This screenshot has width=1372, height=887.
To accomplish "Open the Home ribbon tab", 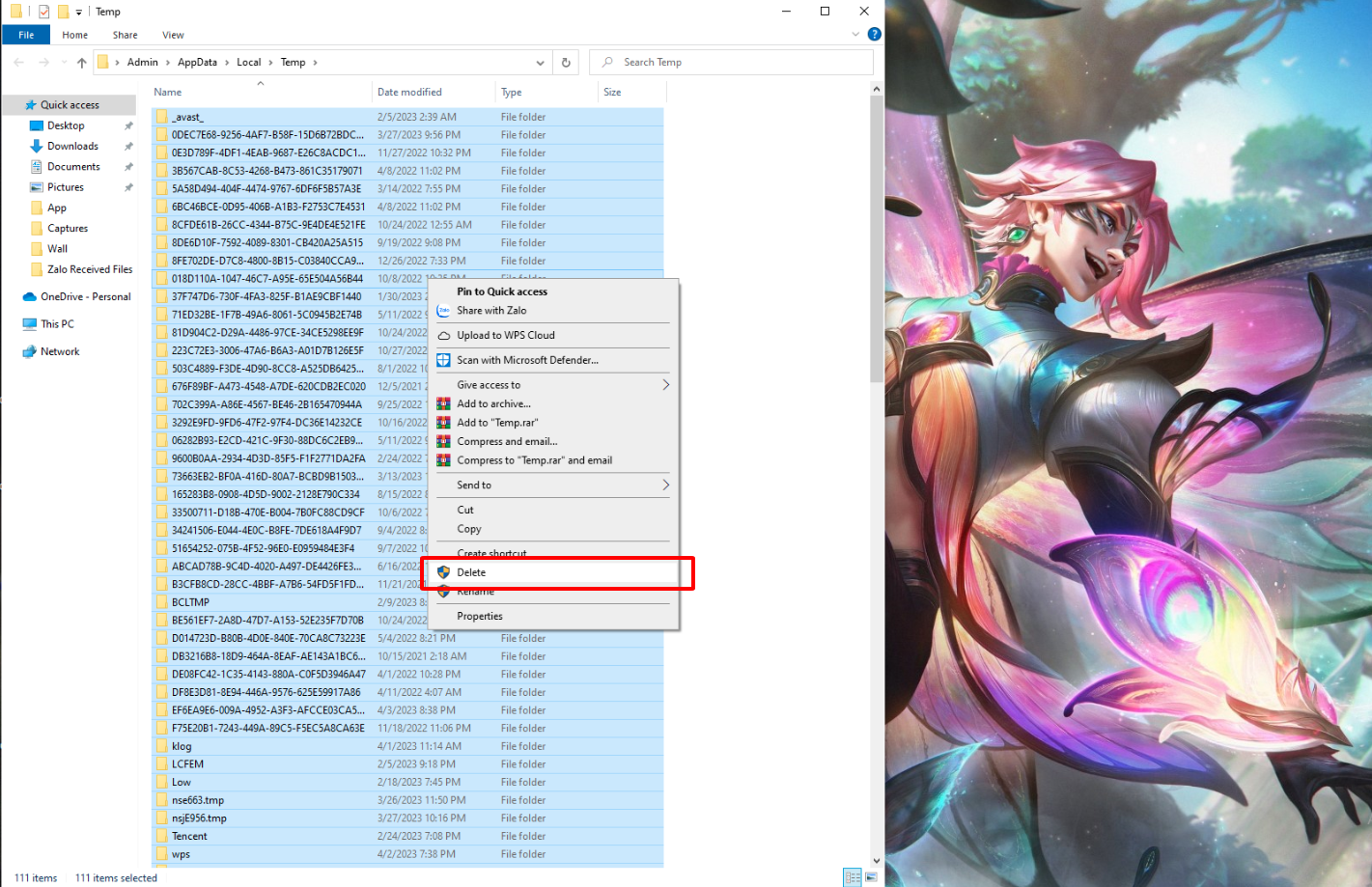I will (x=75, y=35).
